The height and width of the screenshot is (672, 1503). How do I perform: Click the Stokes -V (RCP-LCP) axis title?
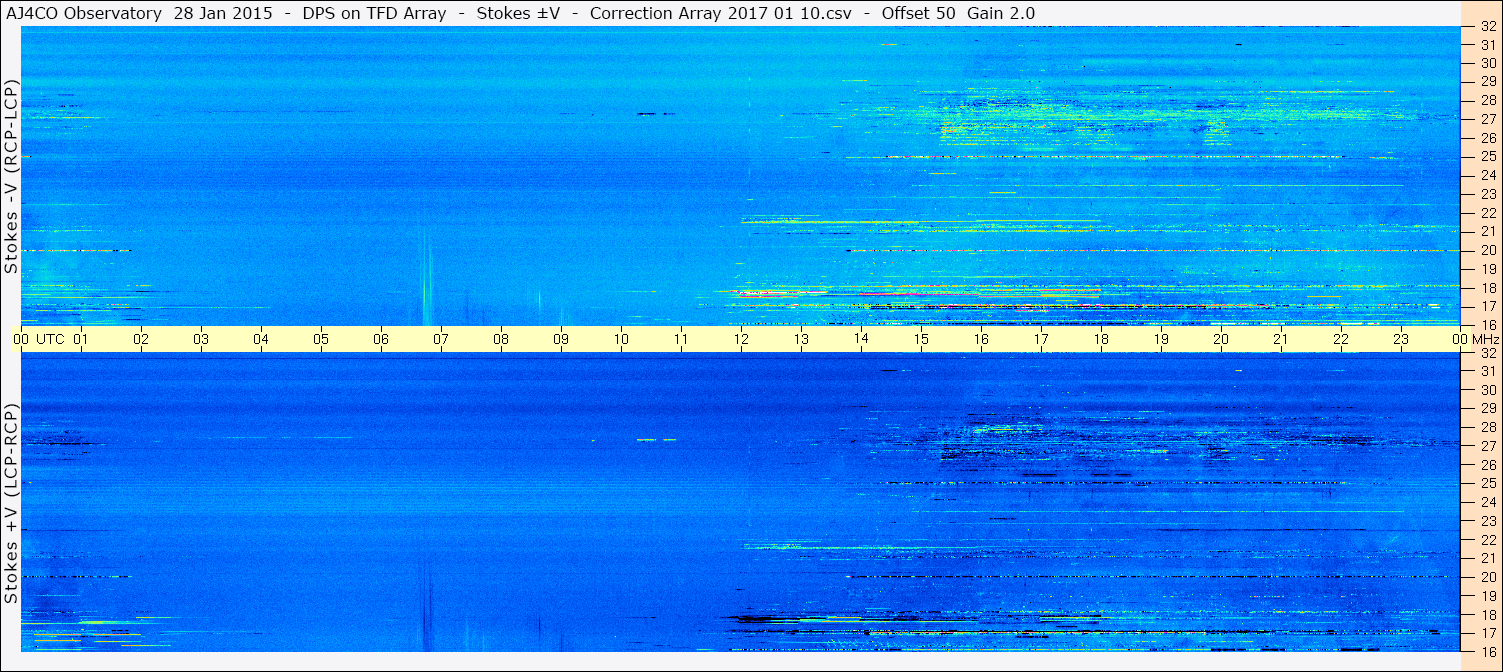(11, 176)
